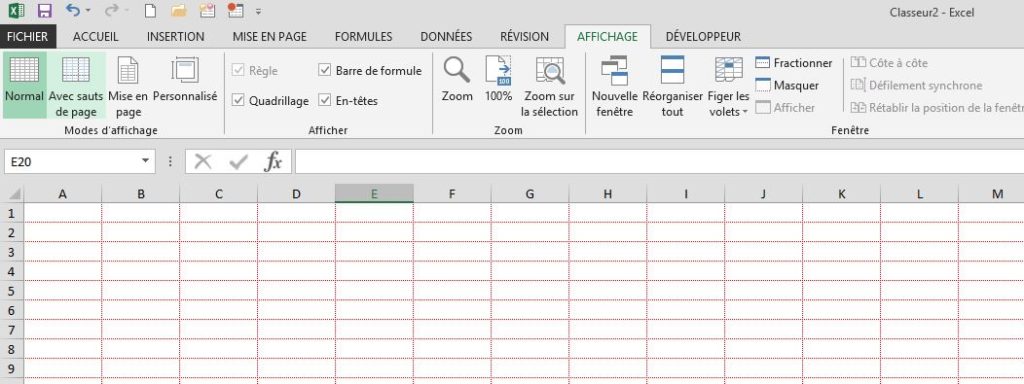Screen dimensions: 1024x384
Task: Click the Excel logo icon
Action: pyautogui.click(x=16, y=11)
